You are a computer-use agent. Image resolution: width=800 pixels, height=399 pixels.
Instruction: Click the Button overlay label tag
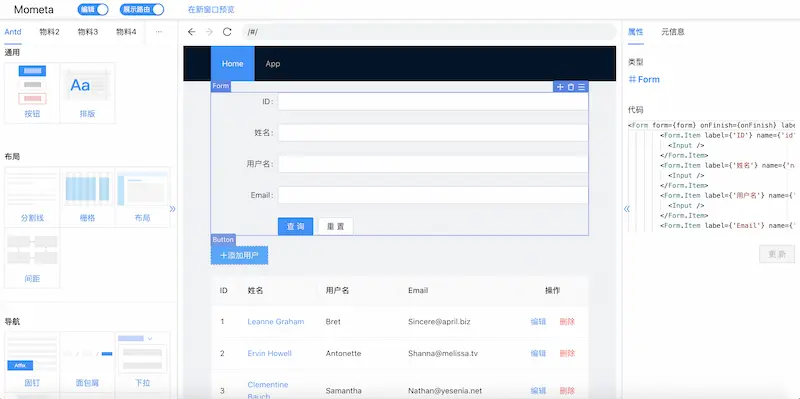point(223,240)
